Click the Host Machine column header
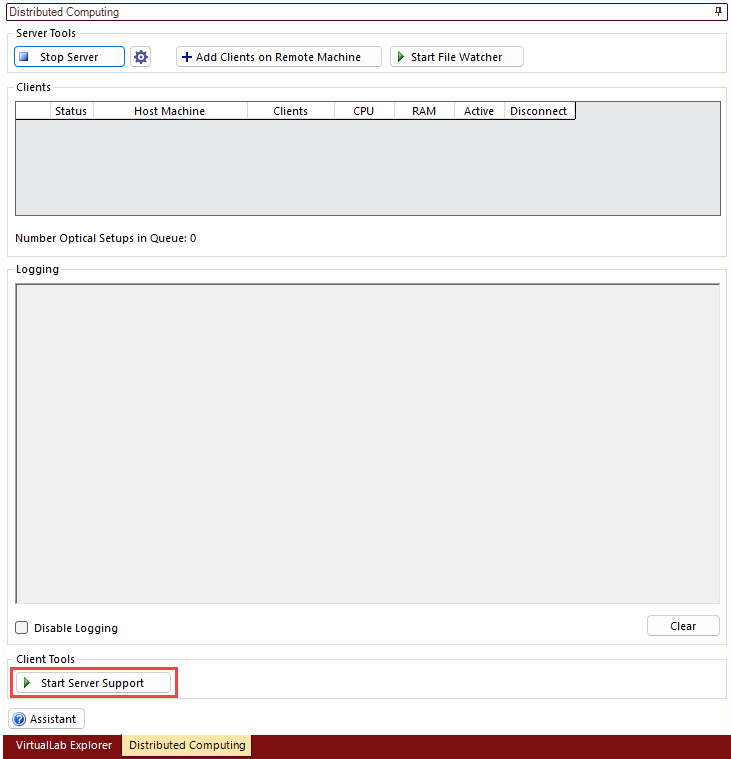 (x=169, y=111)
